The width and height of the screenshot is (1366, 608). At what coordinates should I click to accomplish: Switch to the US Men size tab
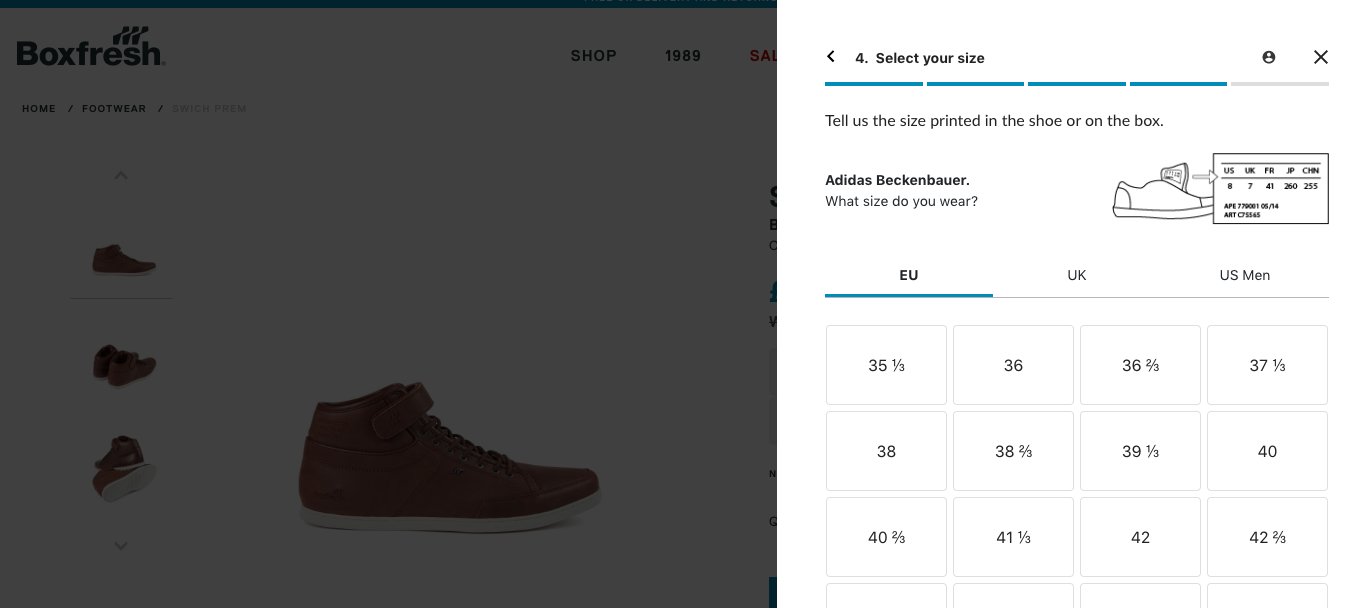[x=1244, y=275]
